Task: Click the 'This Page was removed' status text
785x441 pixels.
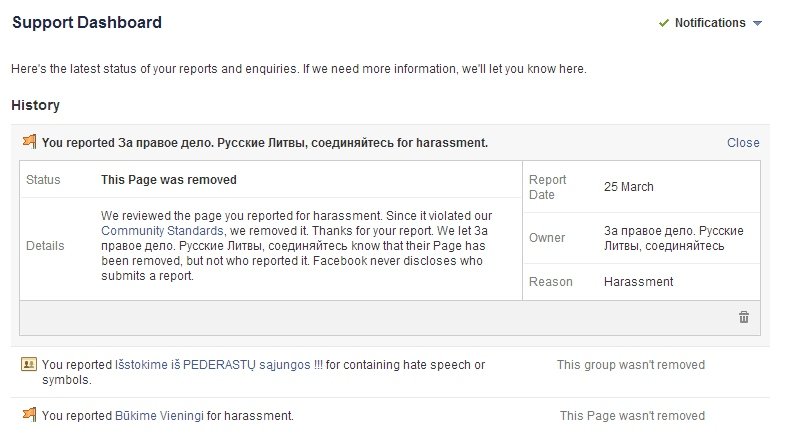Action: tap(169, 180)
